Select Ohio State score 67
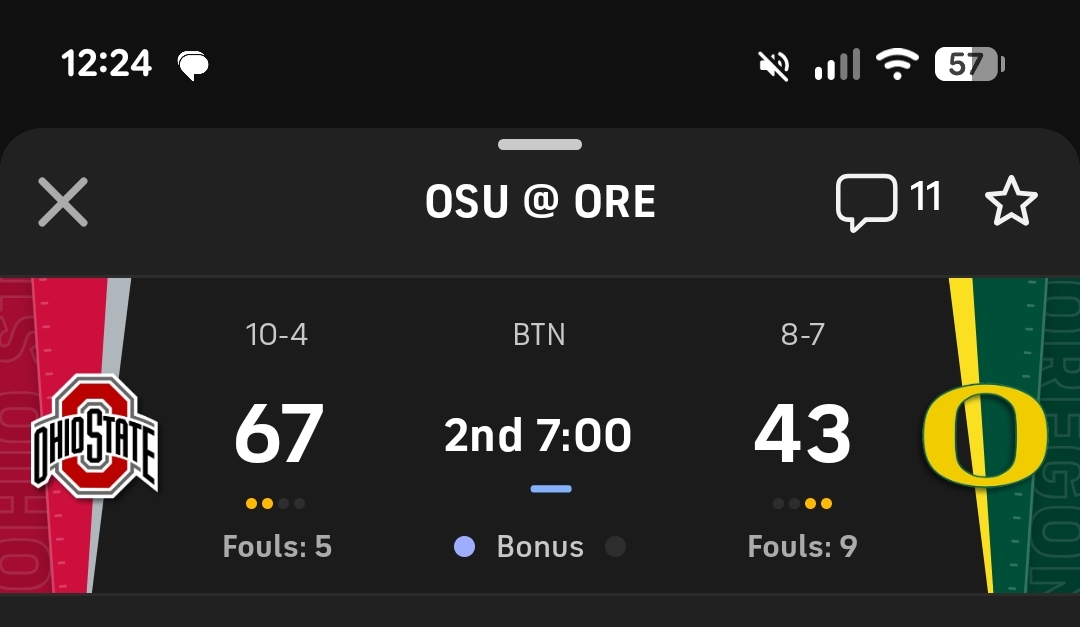The image size is (1080, 627). pyautogui.click(x=278, y=435)
